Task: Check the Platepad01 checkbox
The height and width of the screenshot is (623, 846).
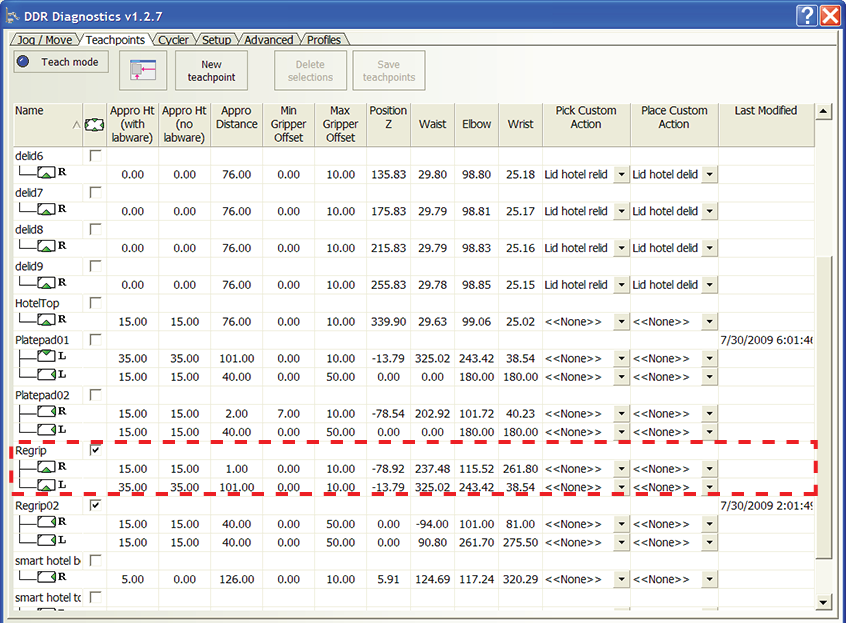Action: (95, 340)
